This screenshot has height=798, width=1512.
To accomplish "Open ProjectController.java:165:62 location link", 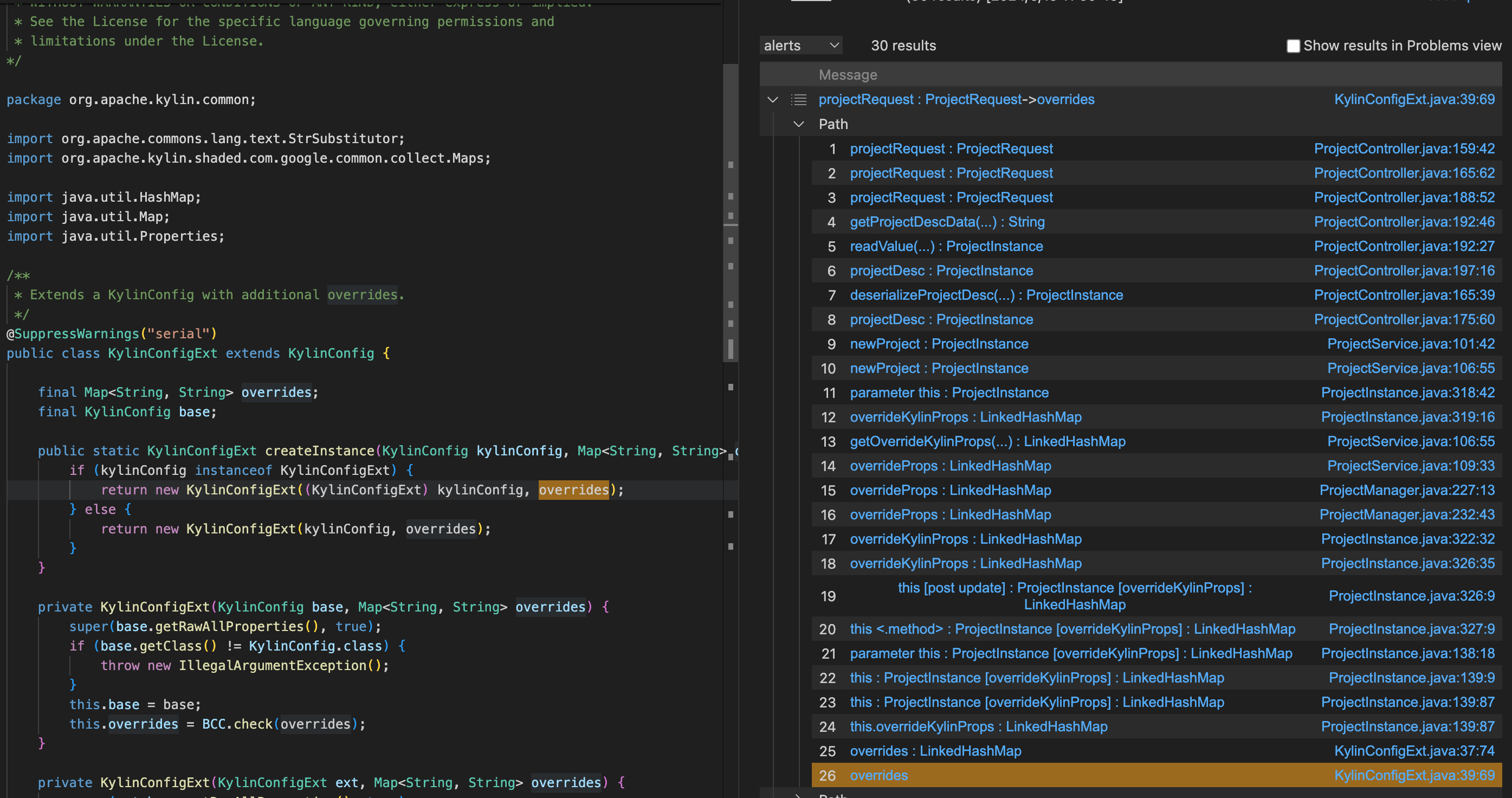I will coord(1404,173).
